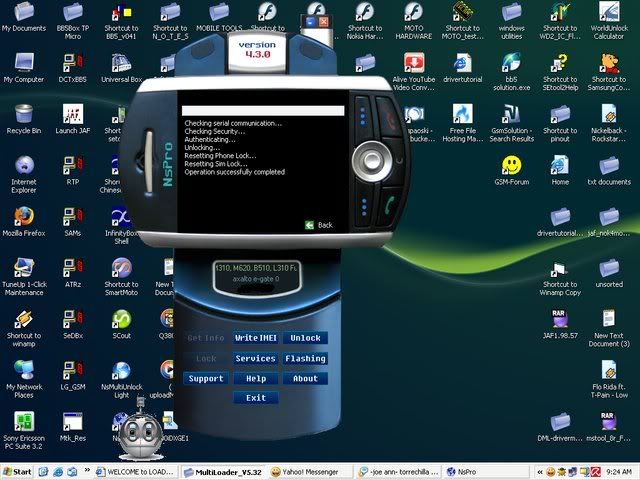Viewport: 640px width, 480px height.
Task: Open the Services menu in NsPro
Action: tap(256, 358)
